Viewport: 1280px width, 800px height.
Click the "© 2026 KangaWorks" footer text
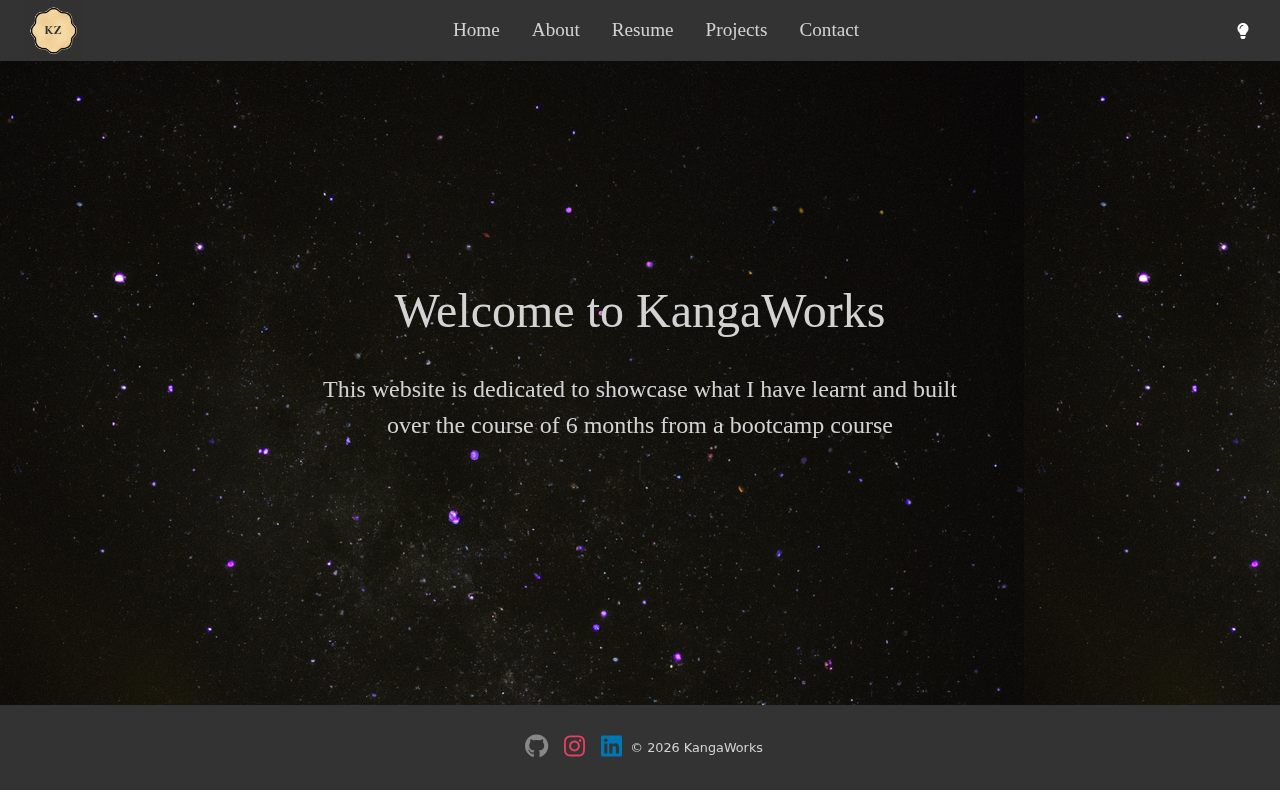coord(697,748)
